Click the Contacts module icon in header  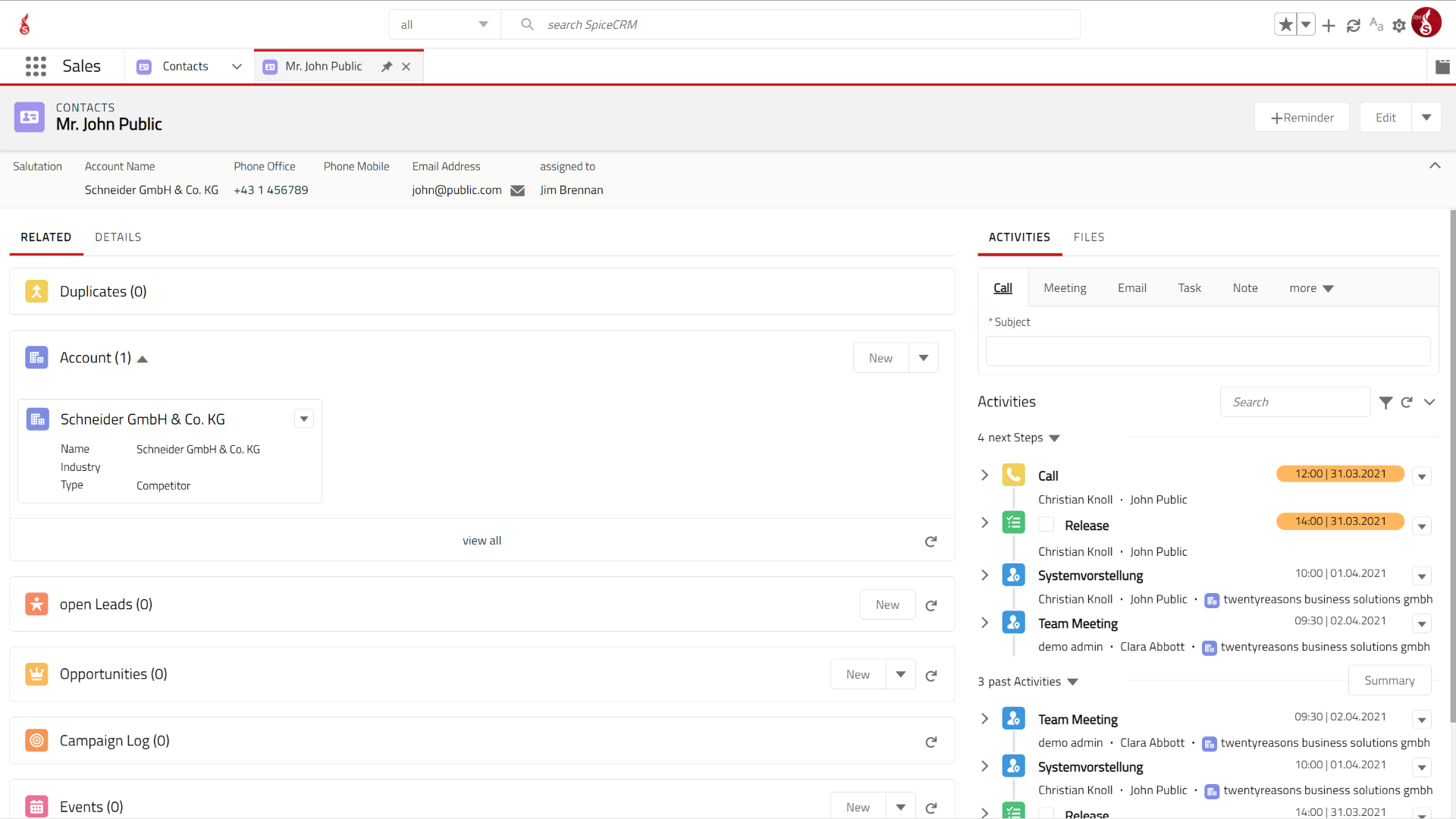pyautogui.click(x=30, y=117)
